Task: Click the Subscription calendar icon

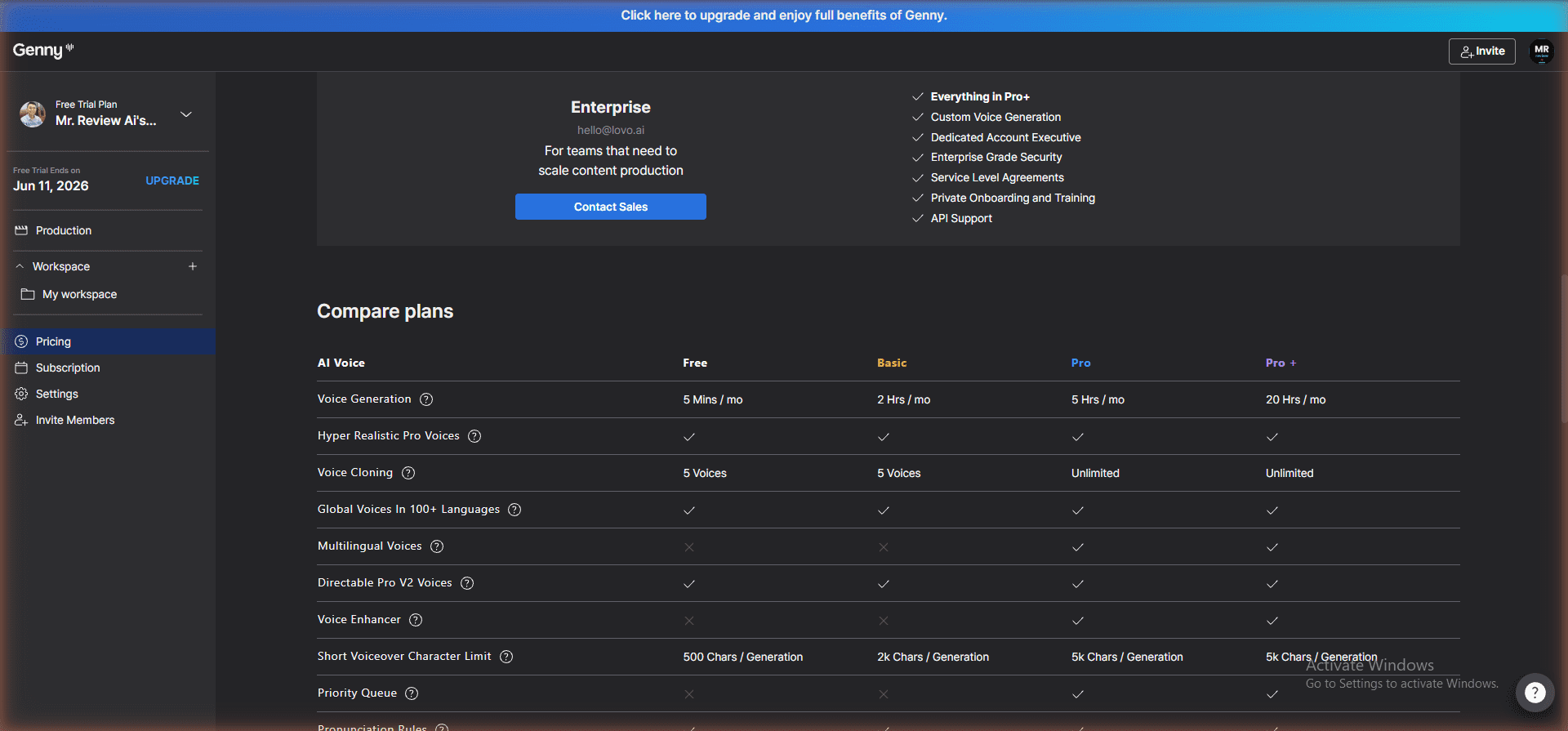Action: click(x=21, y=368)
